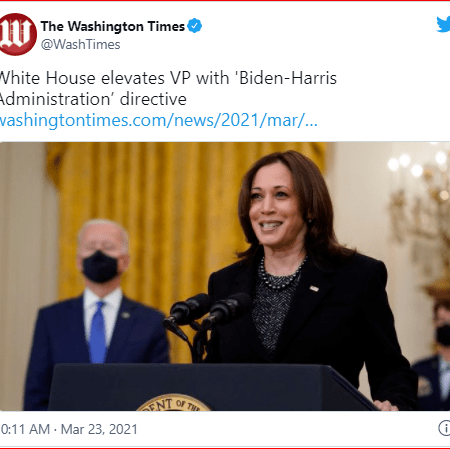This screenshot has width=450, height=449.
Task: Click the flag lapel pin on jacket
Action: (x=314, y=288)
